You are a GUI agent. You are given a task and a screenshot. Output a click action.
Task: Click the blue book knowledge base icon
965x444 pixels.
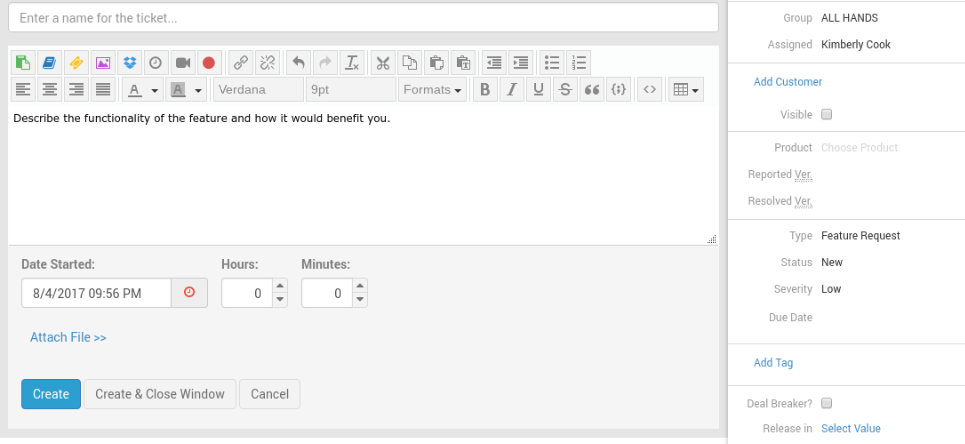pos(49,63)
